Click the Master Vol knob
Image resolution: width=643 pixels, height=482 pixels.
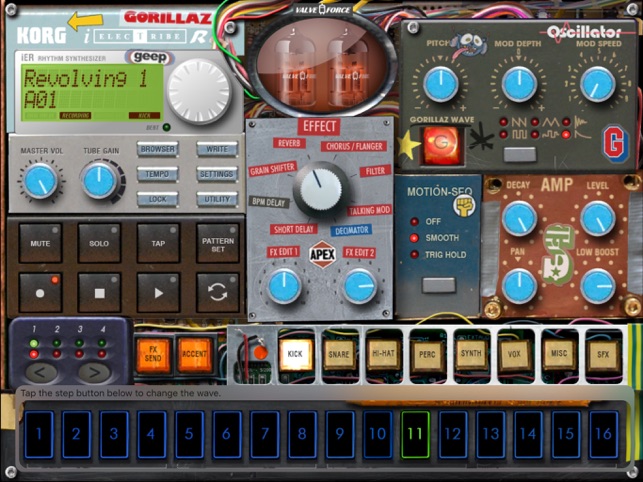point(40,181)
